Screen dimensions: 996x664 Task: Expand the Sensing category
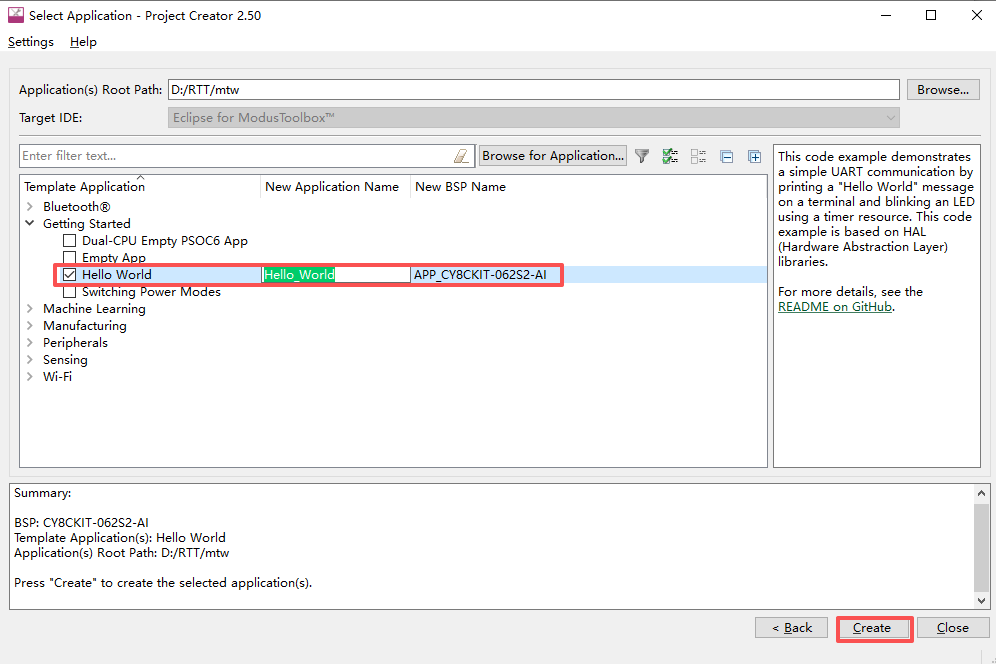[30, 360]
